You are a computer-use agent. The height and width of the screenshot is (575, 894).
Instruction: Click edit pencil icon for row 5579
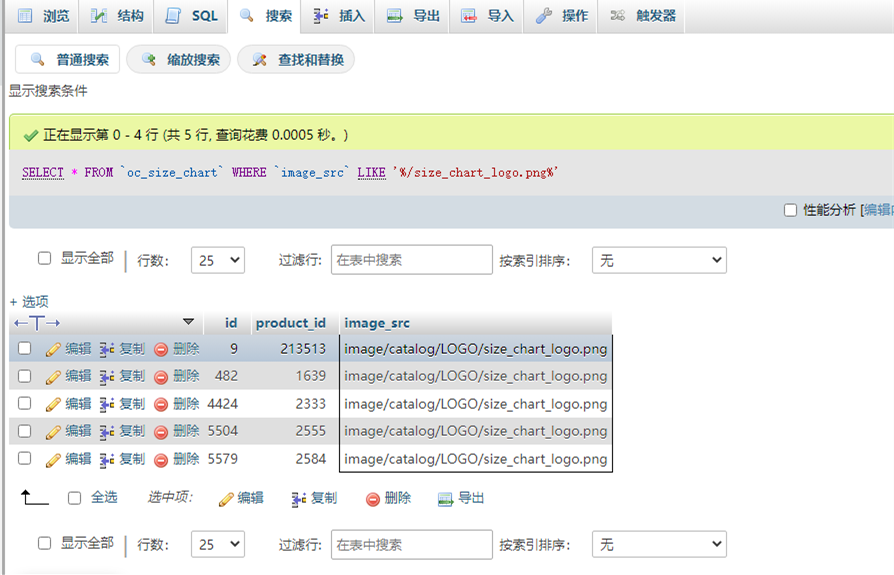tap(53, 459)
